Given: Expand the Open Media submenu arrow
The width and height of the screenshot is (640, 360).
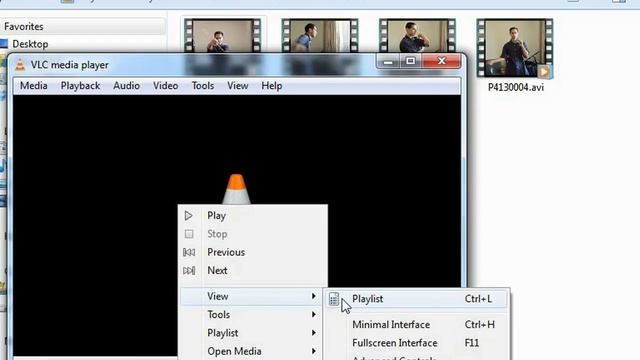Looking at the screenshot, I should pos(313,351).
